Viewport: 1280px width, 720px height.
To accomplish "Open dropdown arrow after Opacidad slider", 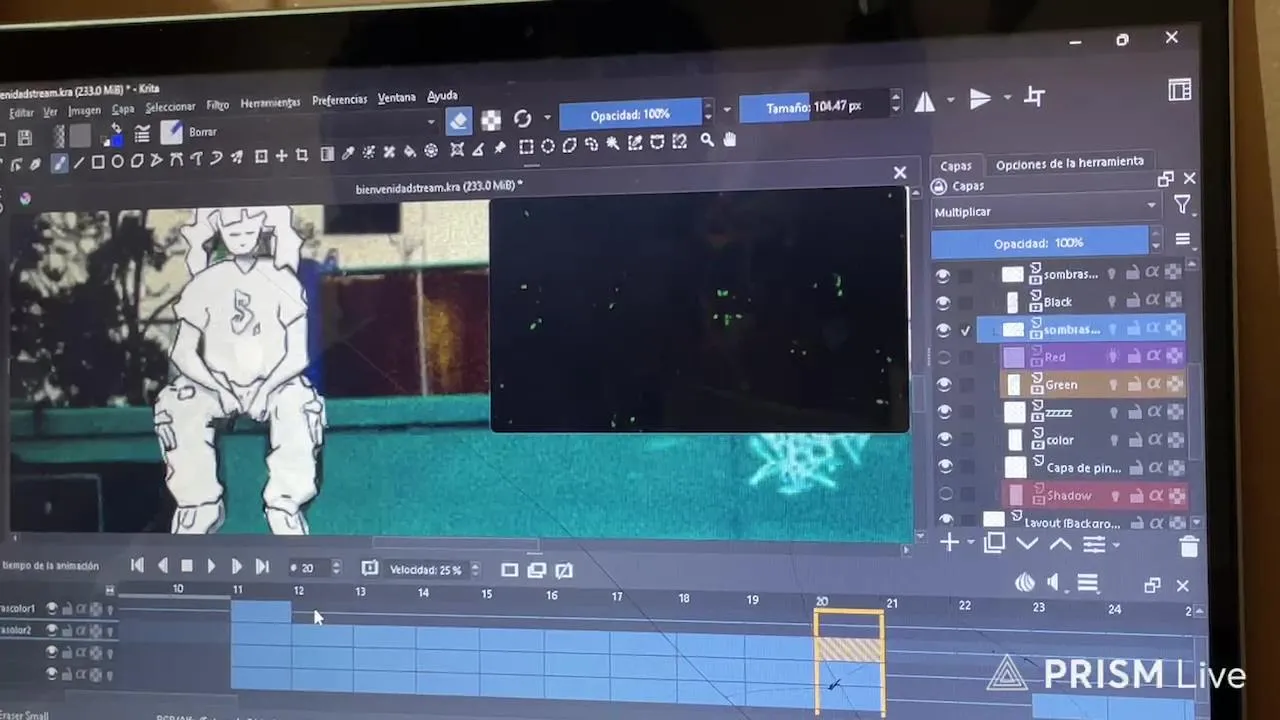I will click(x=727, y=110).
